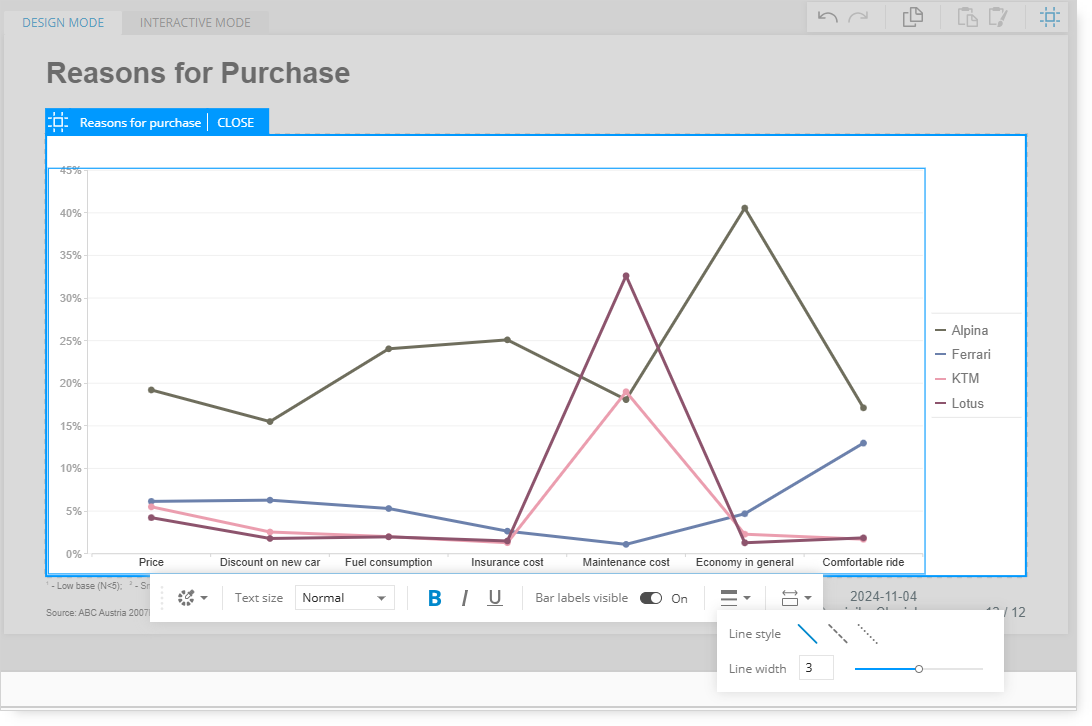Select the dotted line style
This screenshot has height=726, width=1092.
(x=867, y=634)
